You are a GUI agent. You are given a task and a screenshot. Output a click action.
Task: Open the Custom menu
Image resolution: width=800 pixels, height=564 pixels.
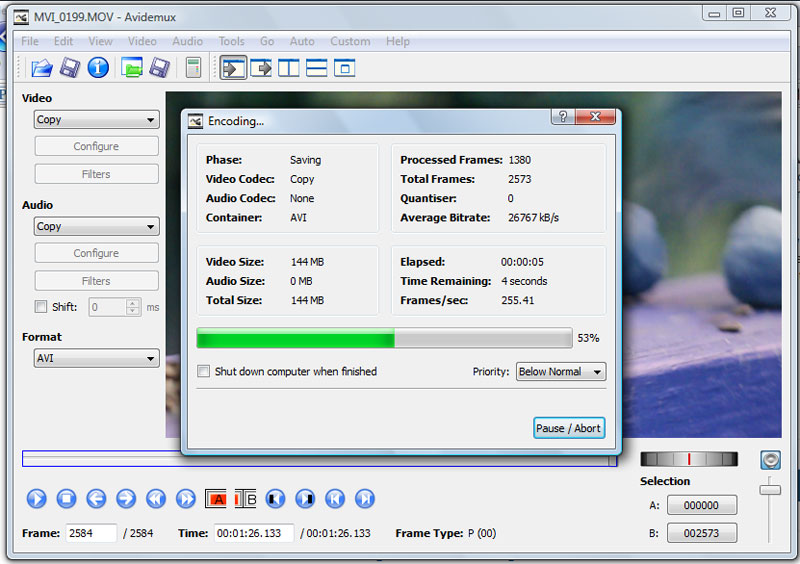click(350, 41)
